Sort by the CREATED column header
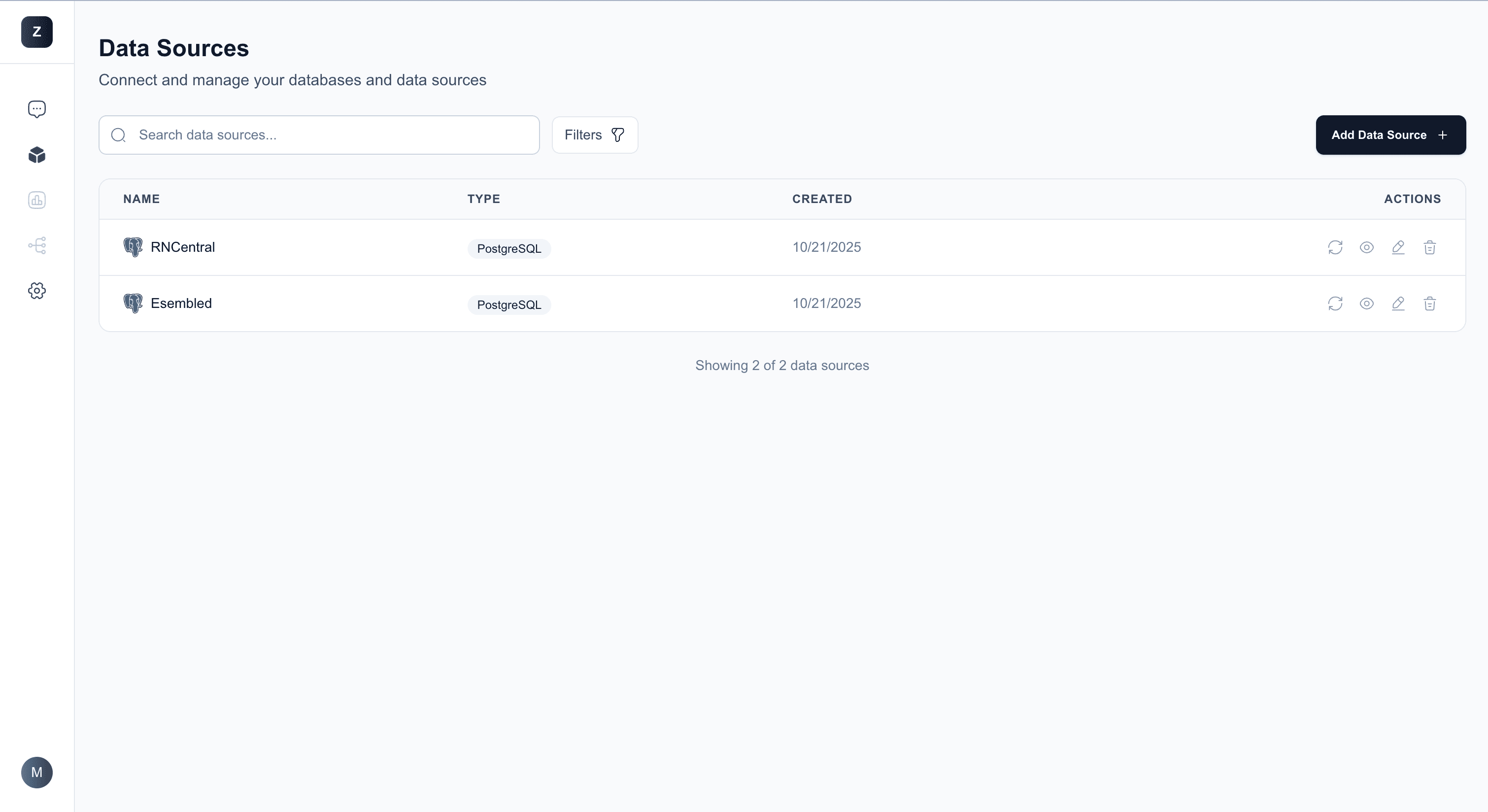Viewport: 1488px width, 812px height. pyautogui.click(x=821, y=199)
